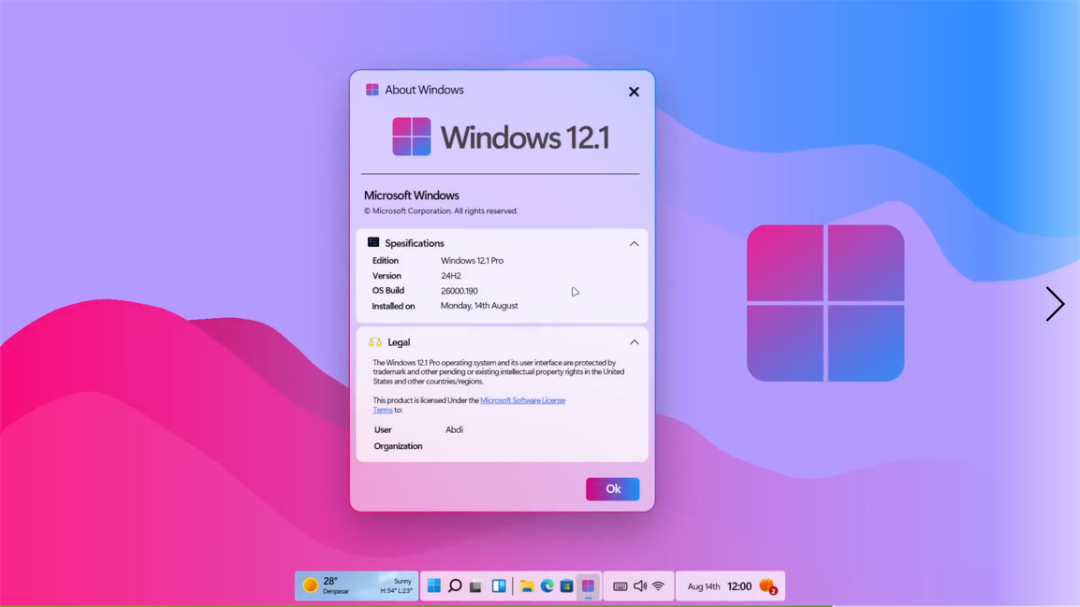Open the Start menu

point(435,585)
